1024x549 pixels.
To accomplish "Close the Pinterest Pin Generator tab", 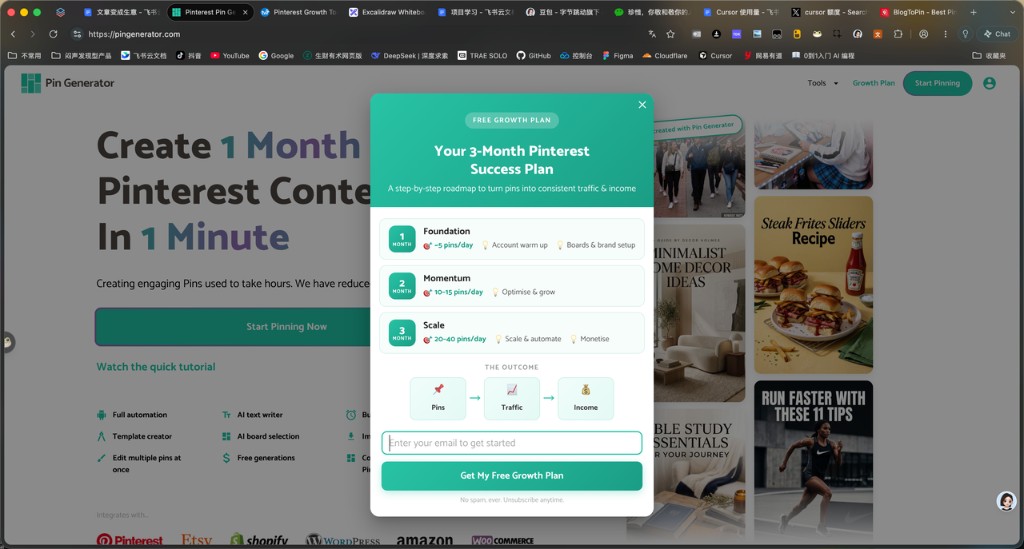I will coord(246,12).
